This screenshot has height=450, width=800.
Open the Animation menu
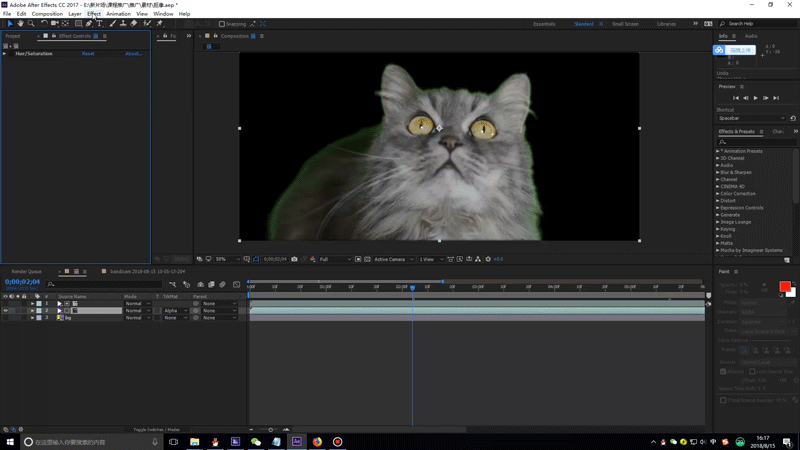pyautogui.click(x=118, y=14)
